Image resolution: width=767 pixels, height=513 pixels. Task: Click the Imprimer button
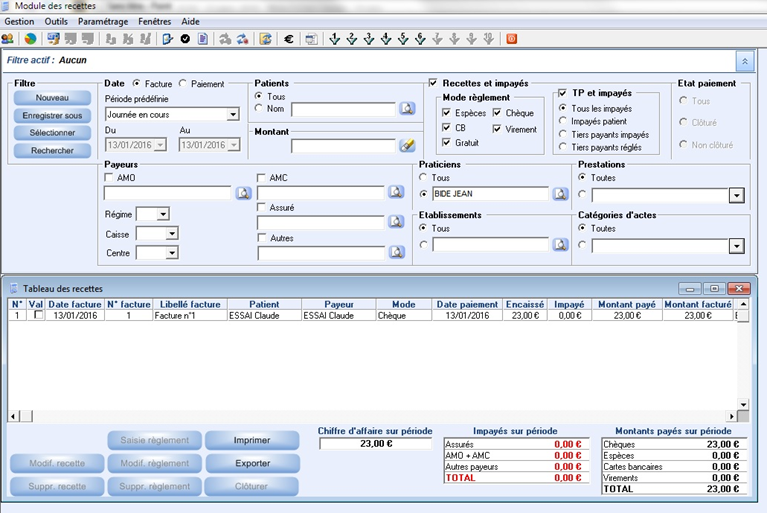pos(252,441)
